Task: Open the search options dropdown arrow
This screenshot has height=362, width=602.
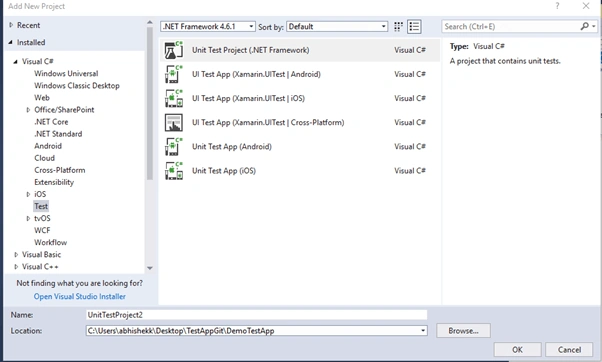Action: [594, 26]
